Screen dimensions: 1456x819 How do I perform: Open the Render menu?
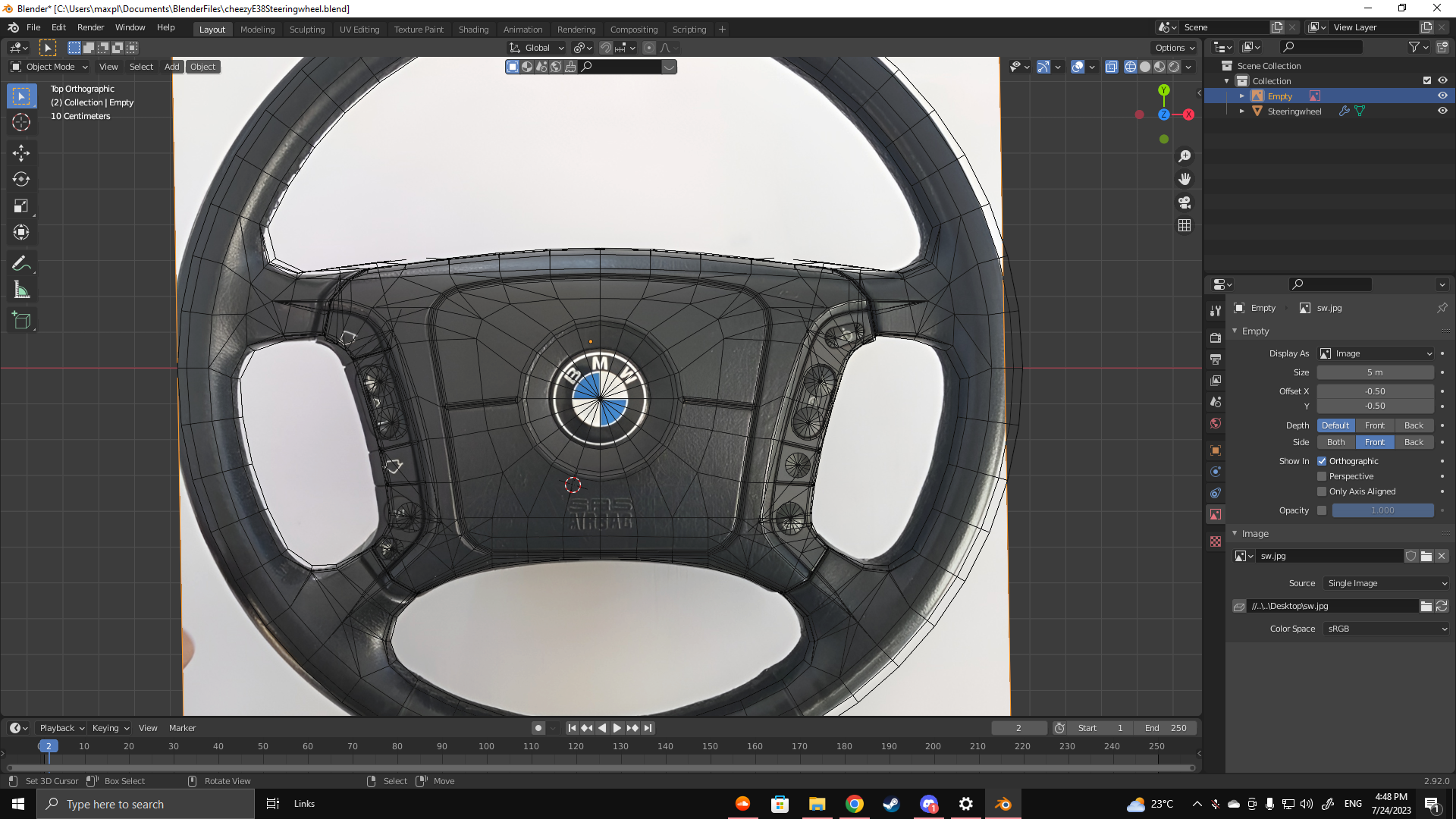[90, 27]
